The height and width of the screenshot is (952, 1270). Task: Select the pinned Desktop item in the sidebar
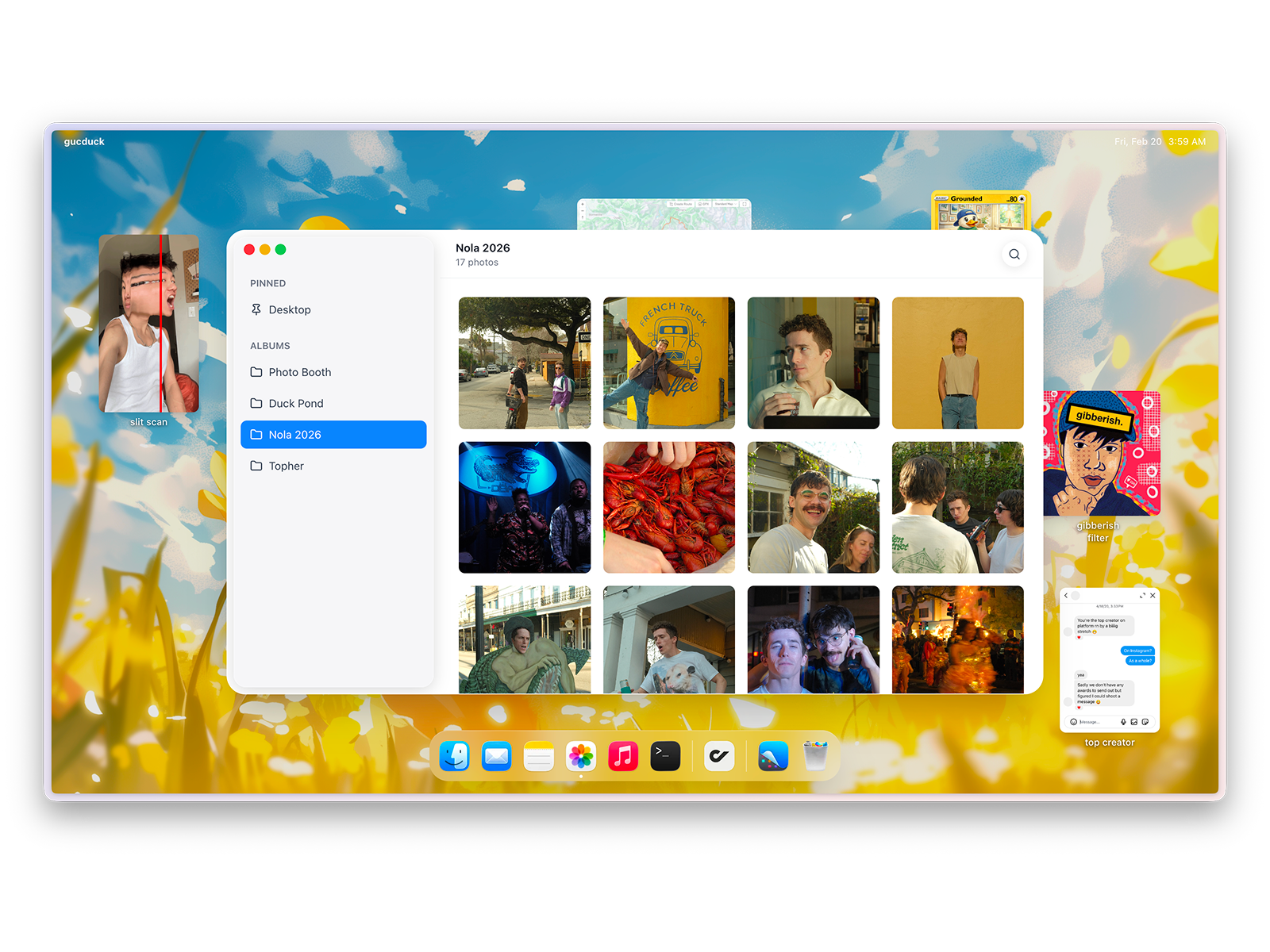click(290, 310)
